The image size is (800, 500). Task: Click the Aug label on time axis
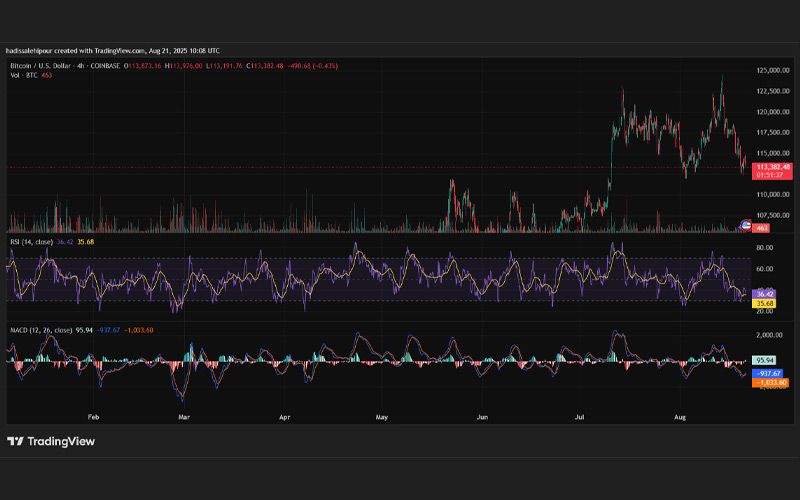680,417
